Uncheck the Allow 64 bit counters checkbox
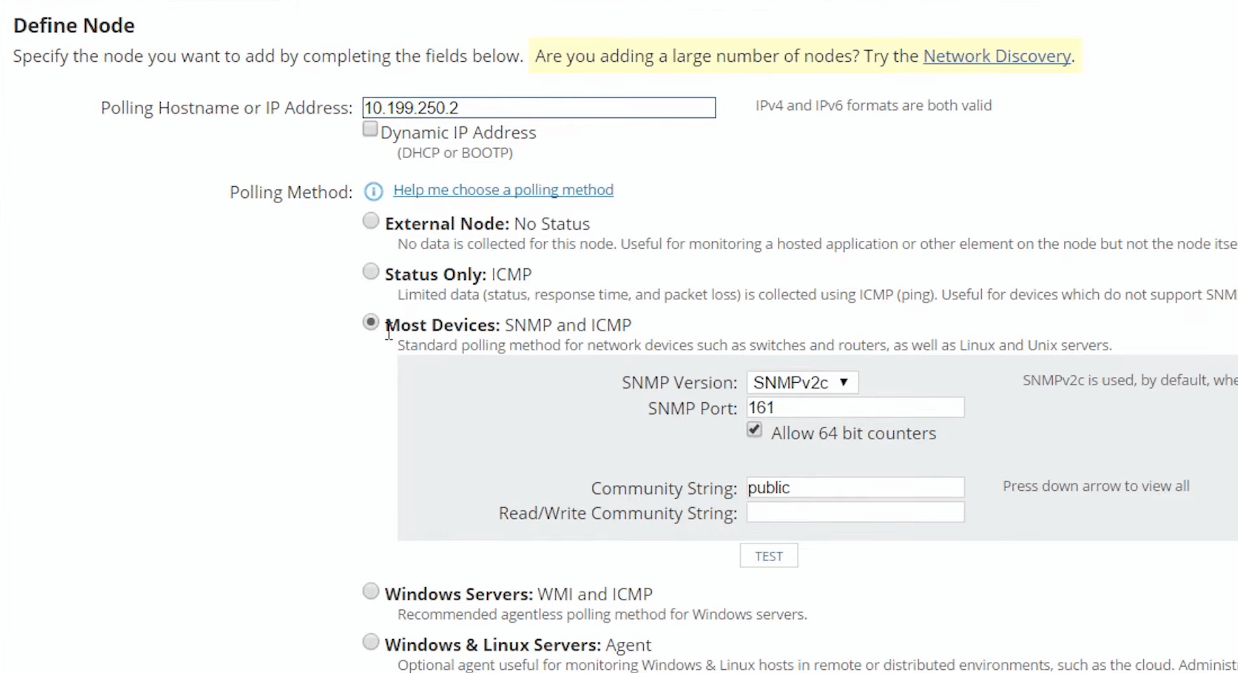This screenshot has width=1238, height=685. 755,430
